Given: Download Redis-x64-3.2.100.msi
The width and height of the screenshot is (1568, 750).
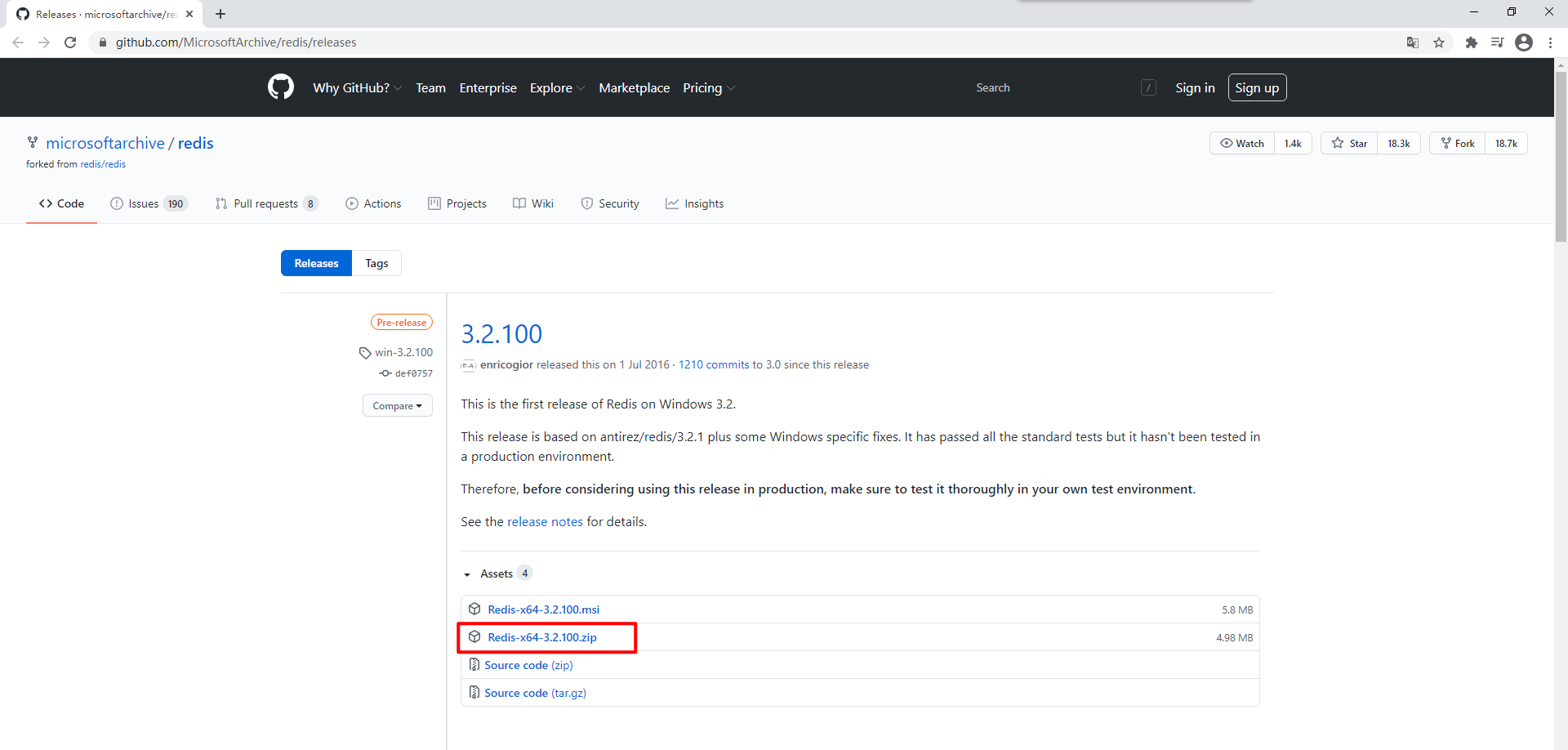Looking at the screenshot, I should 543,609.
